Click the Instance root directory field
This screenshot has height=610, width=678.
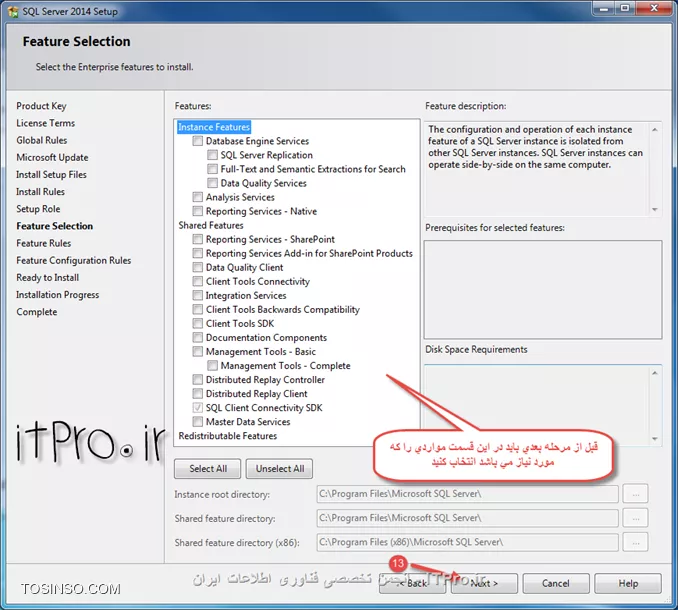click(467, 494)
